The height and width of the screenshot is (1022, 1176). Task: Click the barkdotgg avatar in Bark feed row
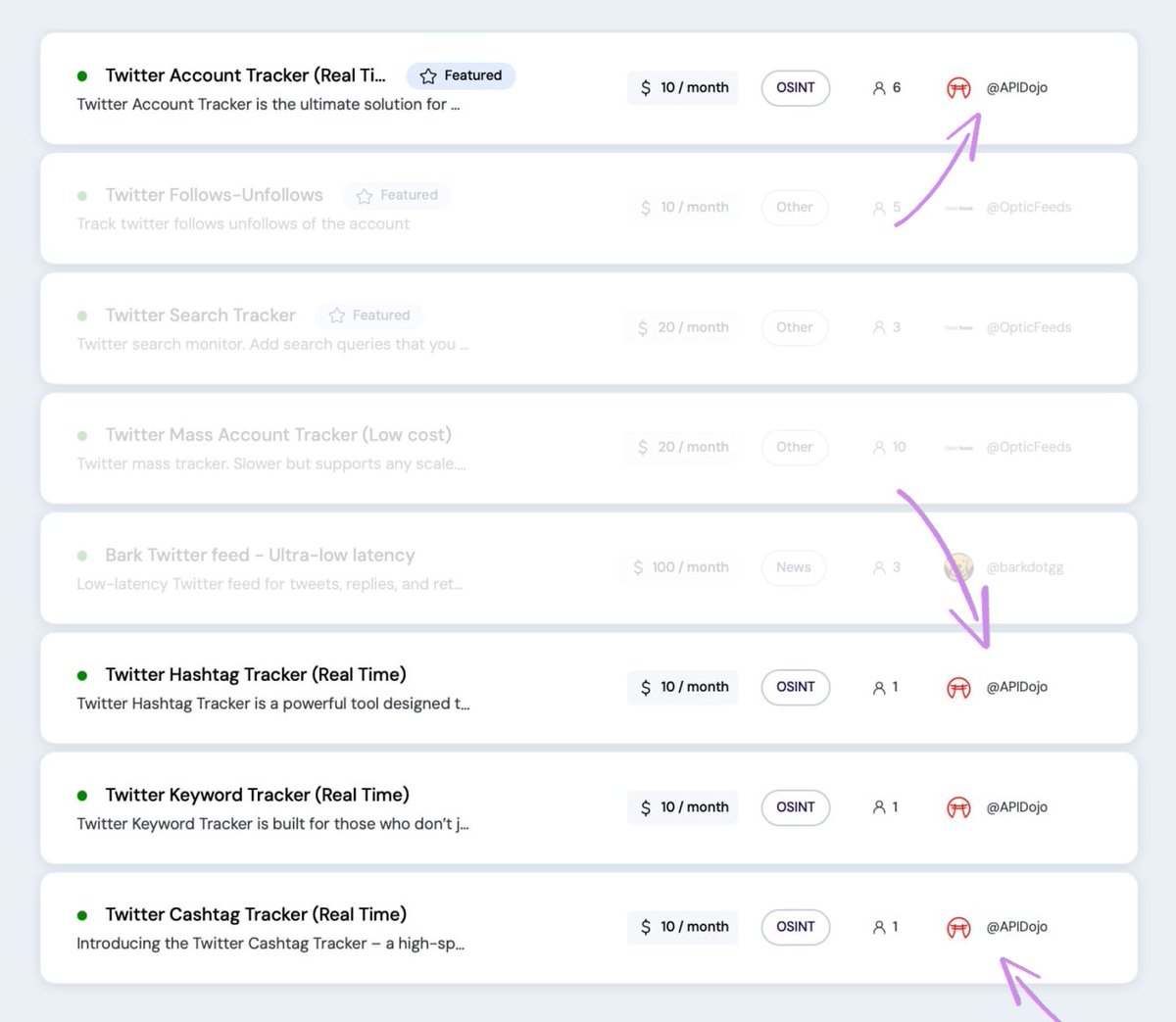coord(958,567)
